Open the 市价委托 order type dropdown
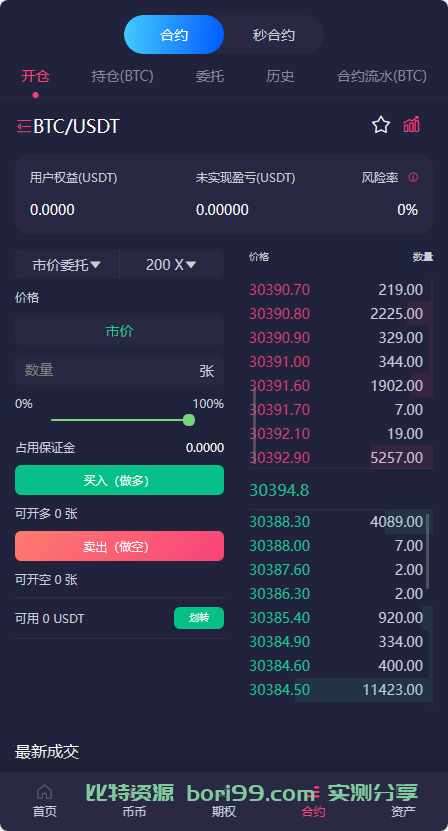Viewport: 448px width, 831px height. 67,264
